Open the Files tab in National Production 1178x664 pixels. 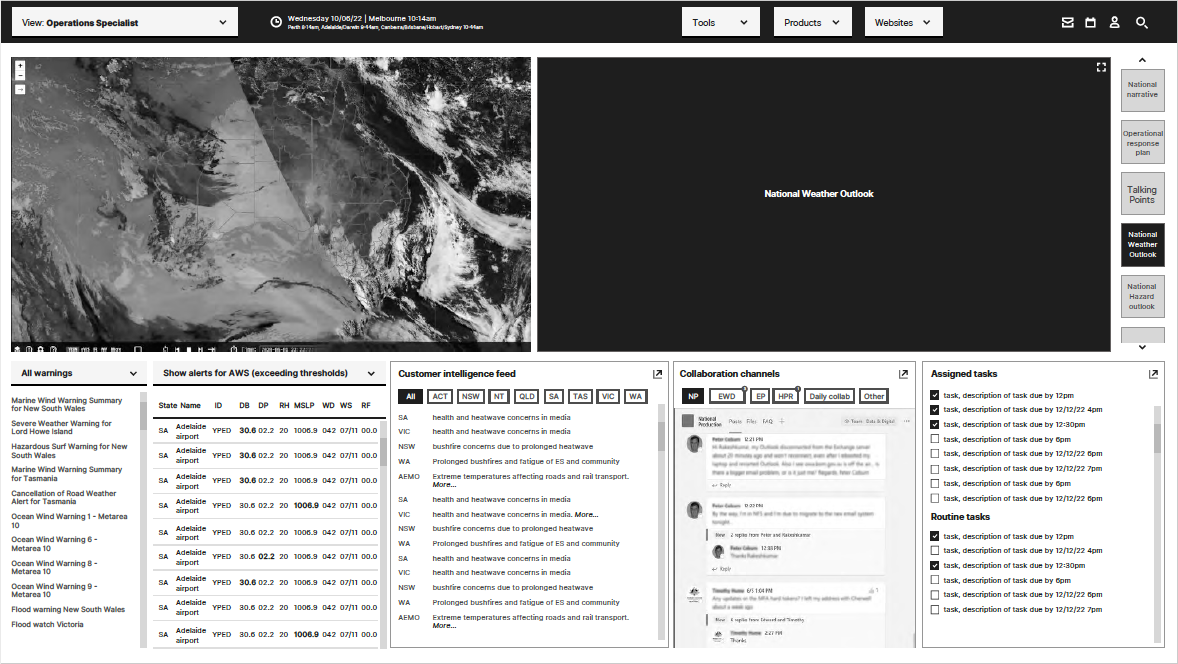[751, 421]
